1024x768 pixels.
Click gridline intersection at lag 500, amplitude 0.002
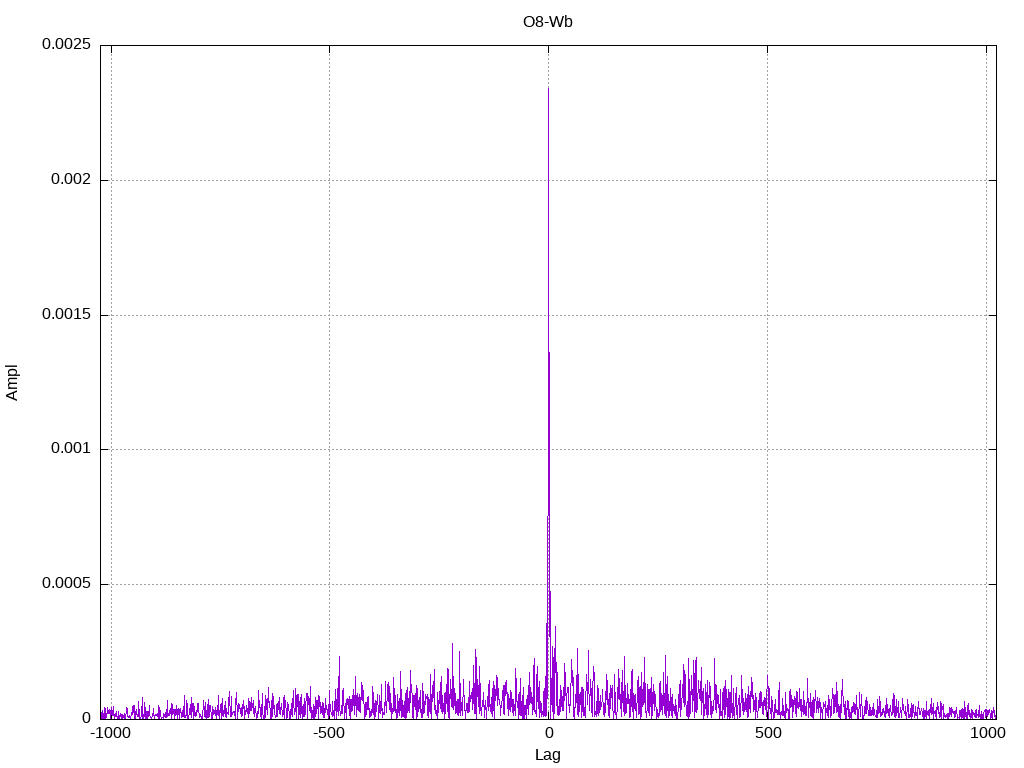click(767, 180)
